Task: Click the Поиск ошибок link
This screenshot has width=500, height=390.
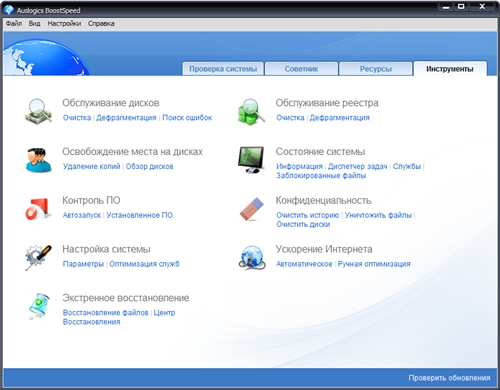Action: point(187,118)
